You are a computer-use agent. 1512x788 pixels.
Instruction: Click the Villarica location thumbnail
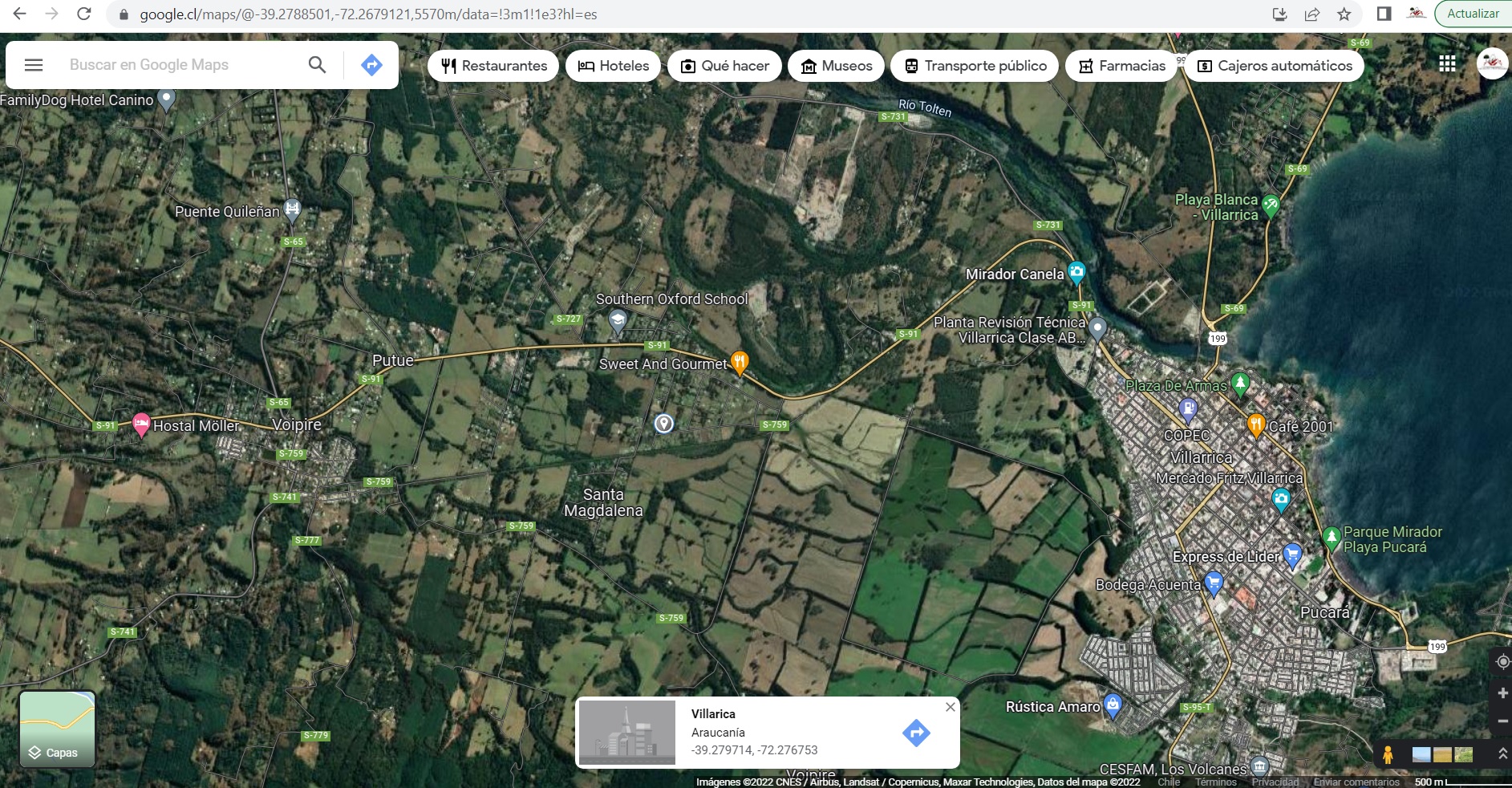tap(627, 733)
